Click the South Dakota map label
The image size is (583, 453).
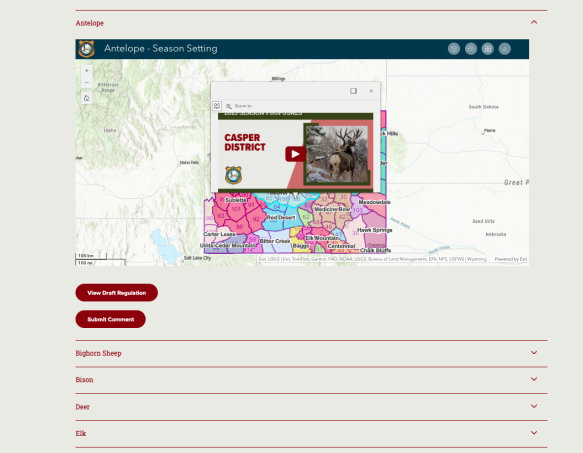click(x=483, y=107)
